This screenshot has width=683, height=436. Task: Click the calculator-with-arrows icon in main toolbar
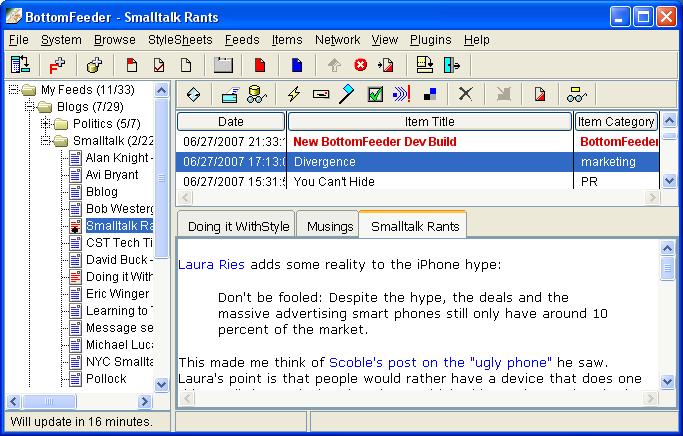pos(20,65)
